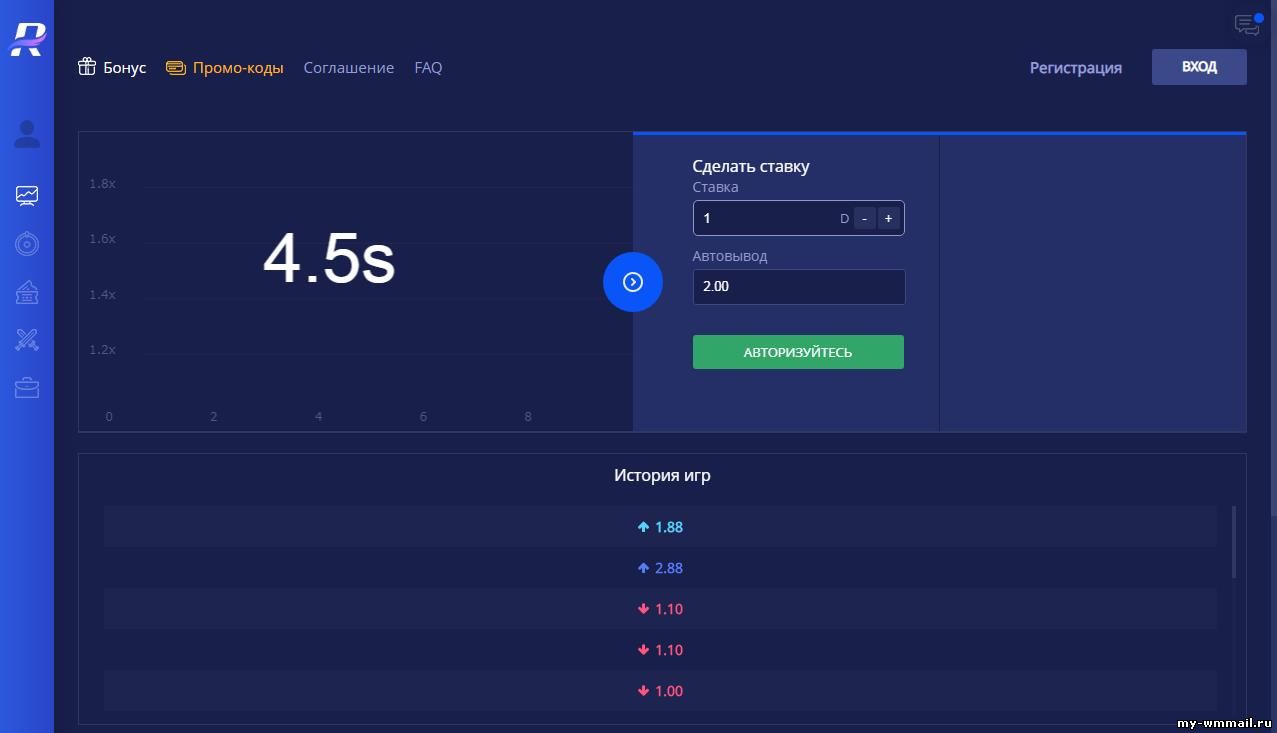Click the 1.2x axis label
The image size is (1277, 733).
click(x=102, y=350)
